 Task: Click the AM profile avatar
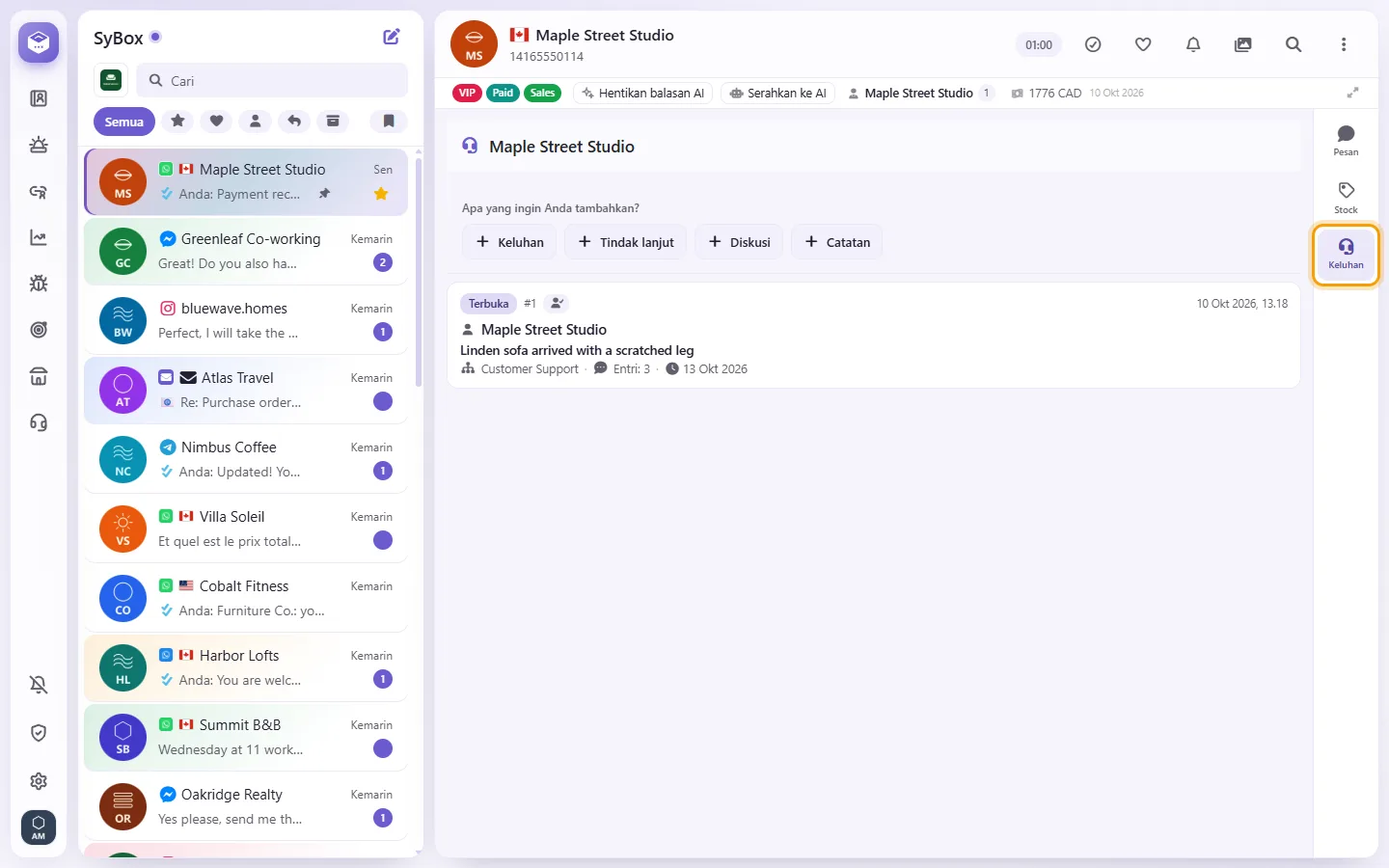point(39,827)
